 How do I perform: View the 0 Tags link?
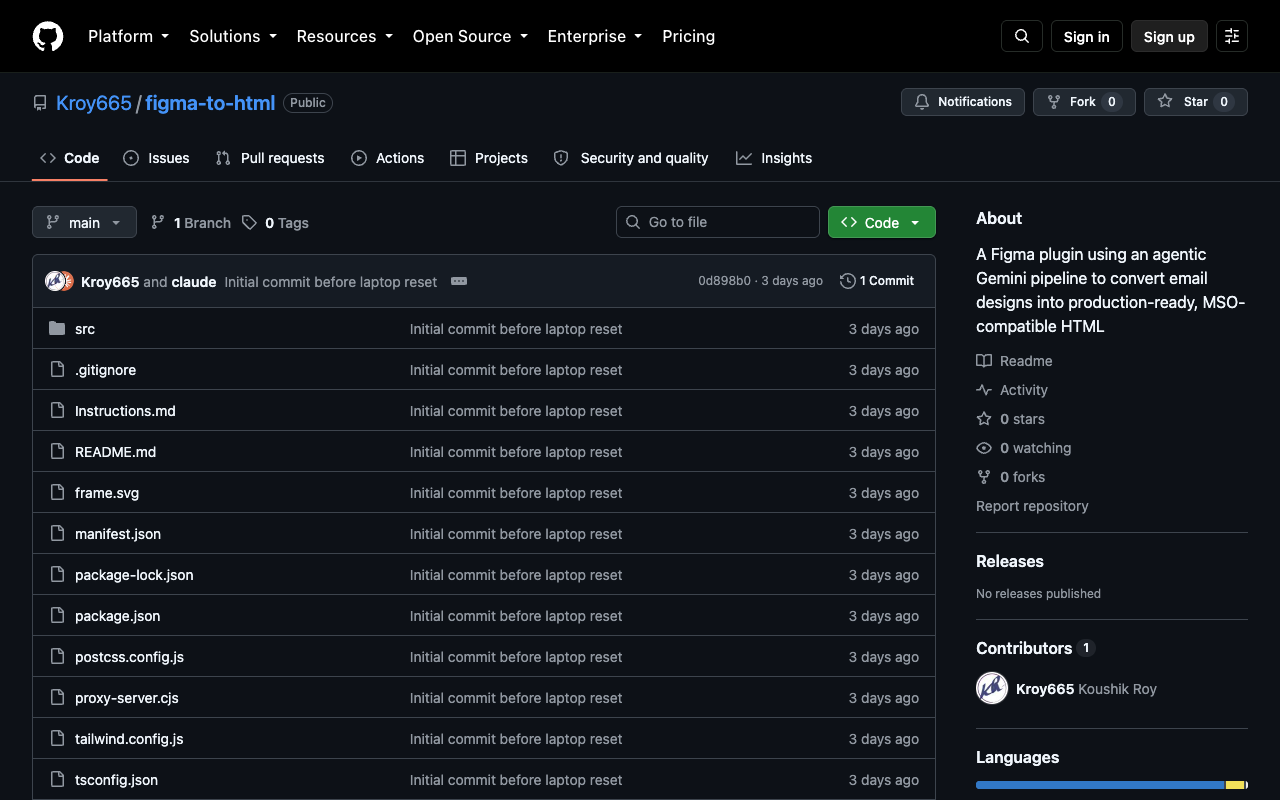pyautogui.click(x=275, y=223)
